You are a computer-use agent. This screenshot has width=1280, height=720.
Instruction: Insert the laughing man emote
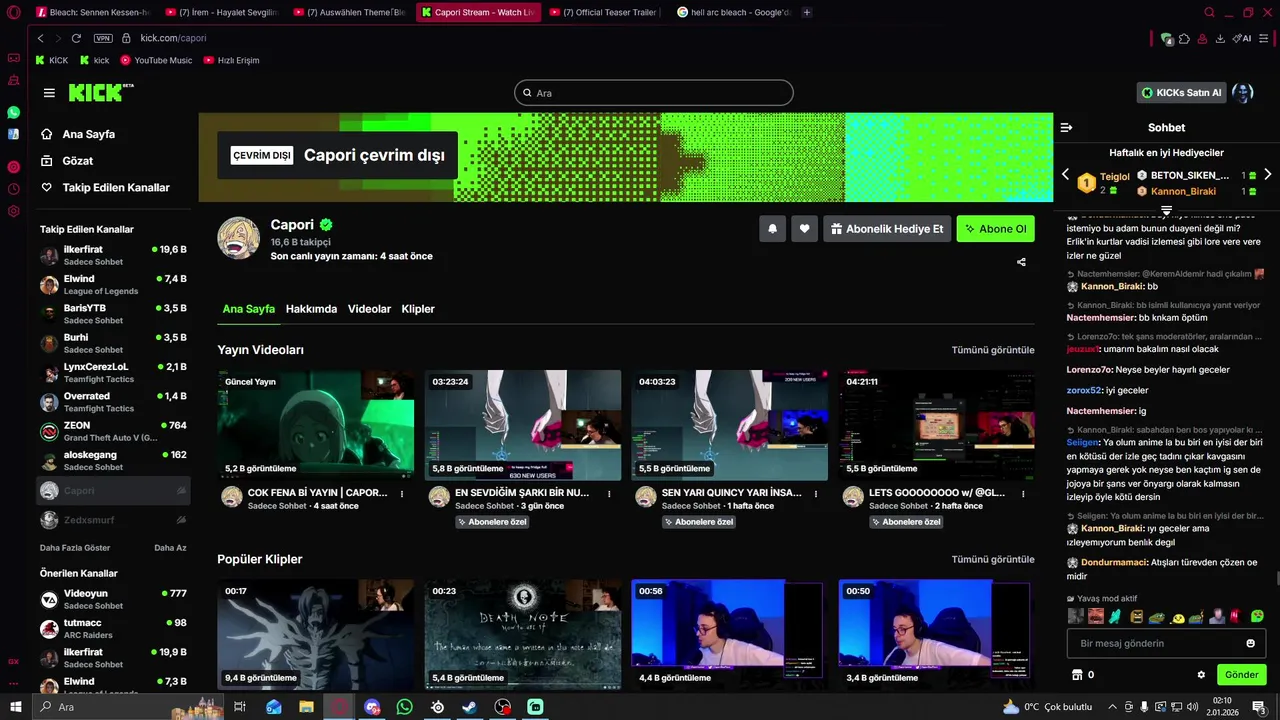pyautogui.click(x=1095, y=616)
